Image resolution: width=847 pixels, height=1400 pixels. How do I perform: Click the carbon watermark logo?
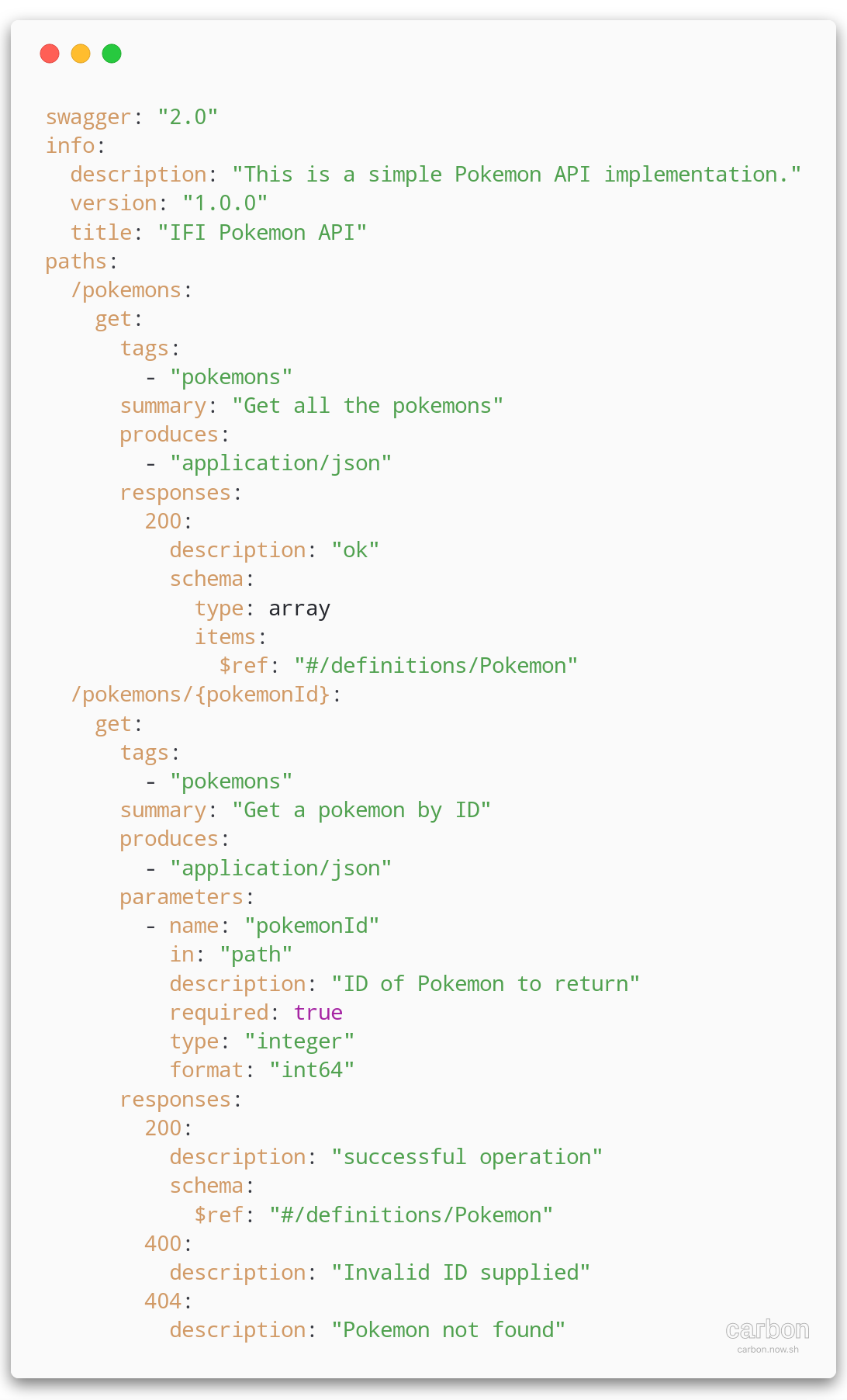click(767, 1329)
